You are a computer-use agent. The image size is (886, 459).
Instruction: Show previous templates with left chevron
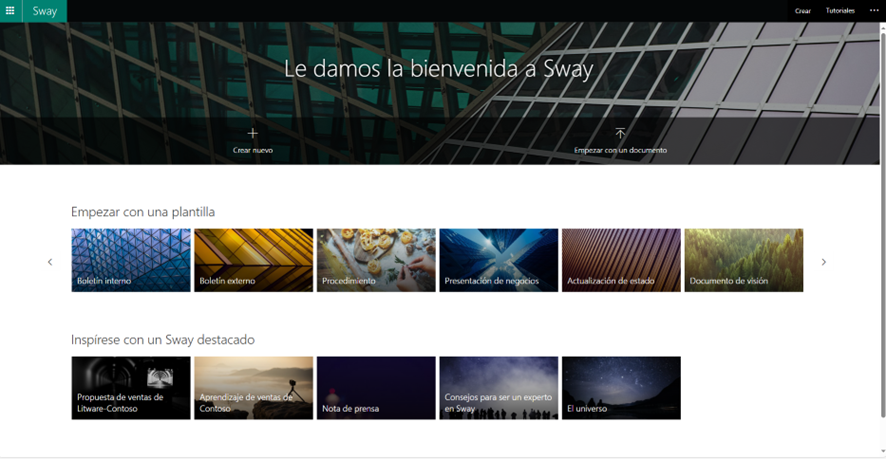coord(50,262)
